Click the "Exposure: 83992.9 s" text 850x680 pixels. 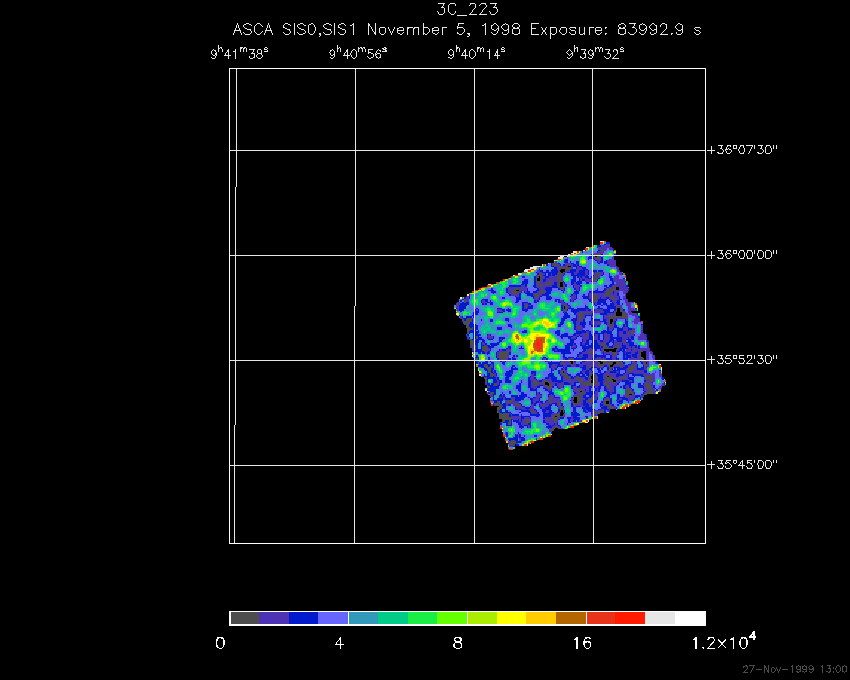(x=615, y=29)
